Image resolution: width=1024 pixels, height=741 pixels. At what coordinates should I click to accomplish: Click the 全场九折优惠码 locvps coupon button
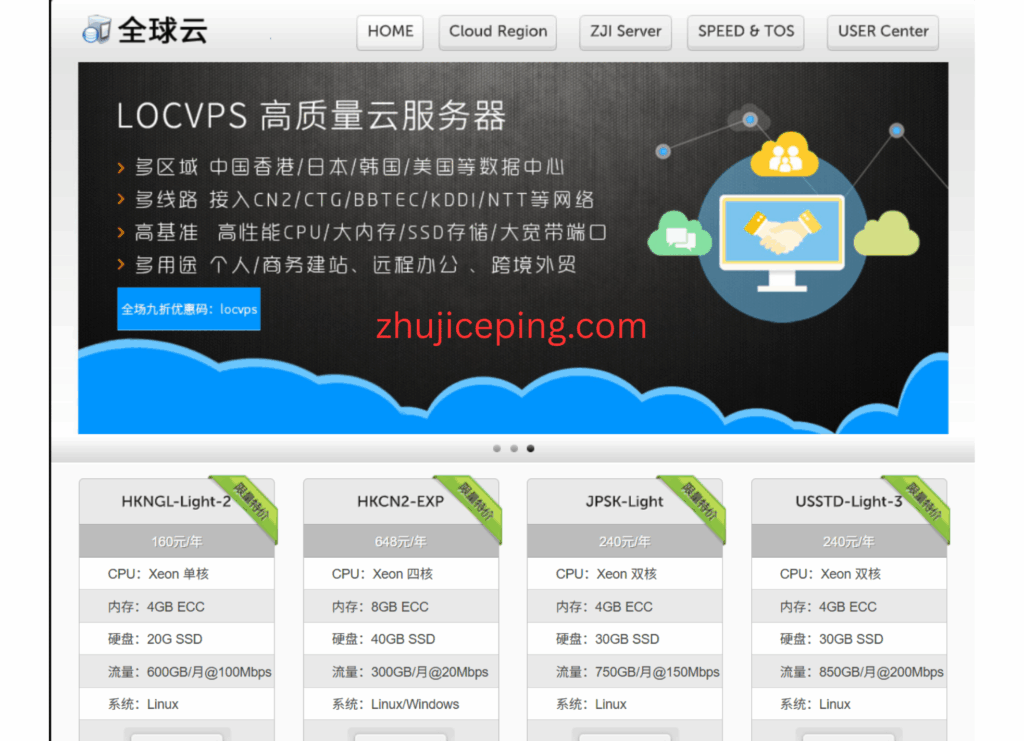tap(189, 309)
